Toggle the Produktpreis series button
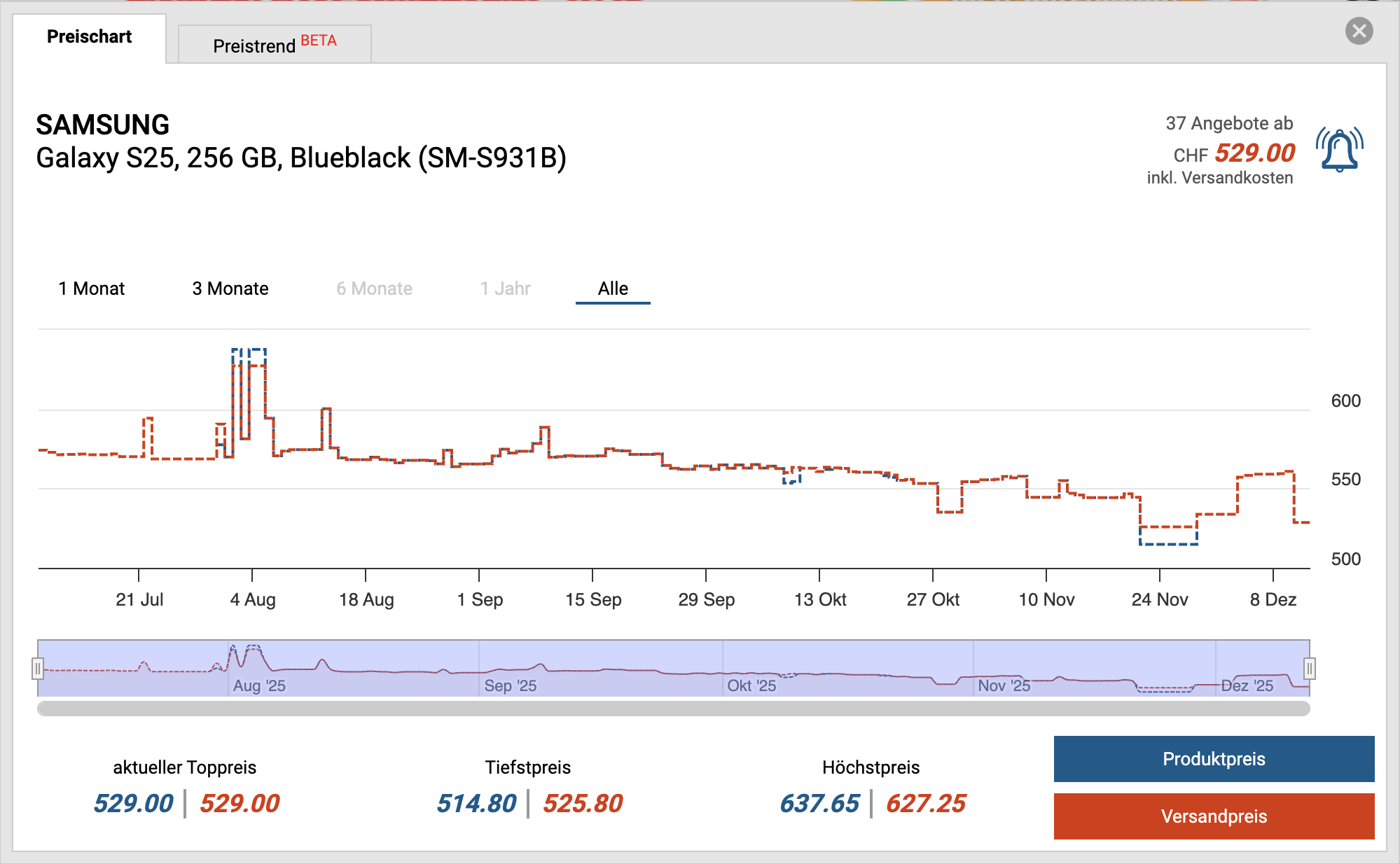Viewport: 1400px width, 864px height. tap(1214, 759)
